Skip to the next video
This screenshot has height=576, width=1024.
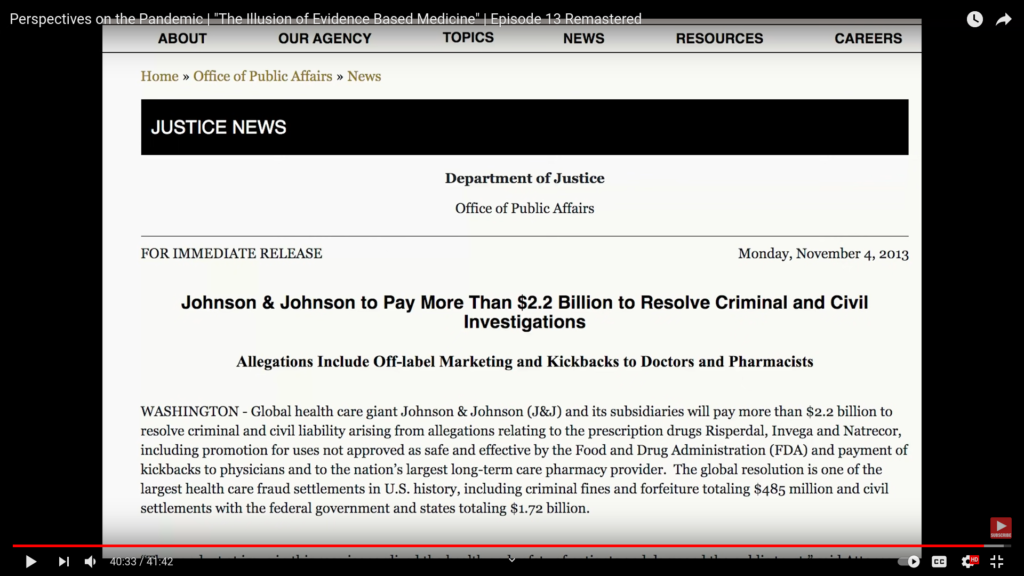(x=63, y=562)
